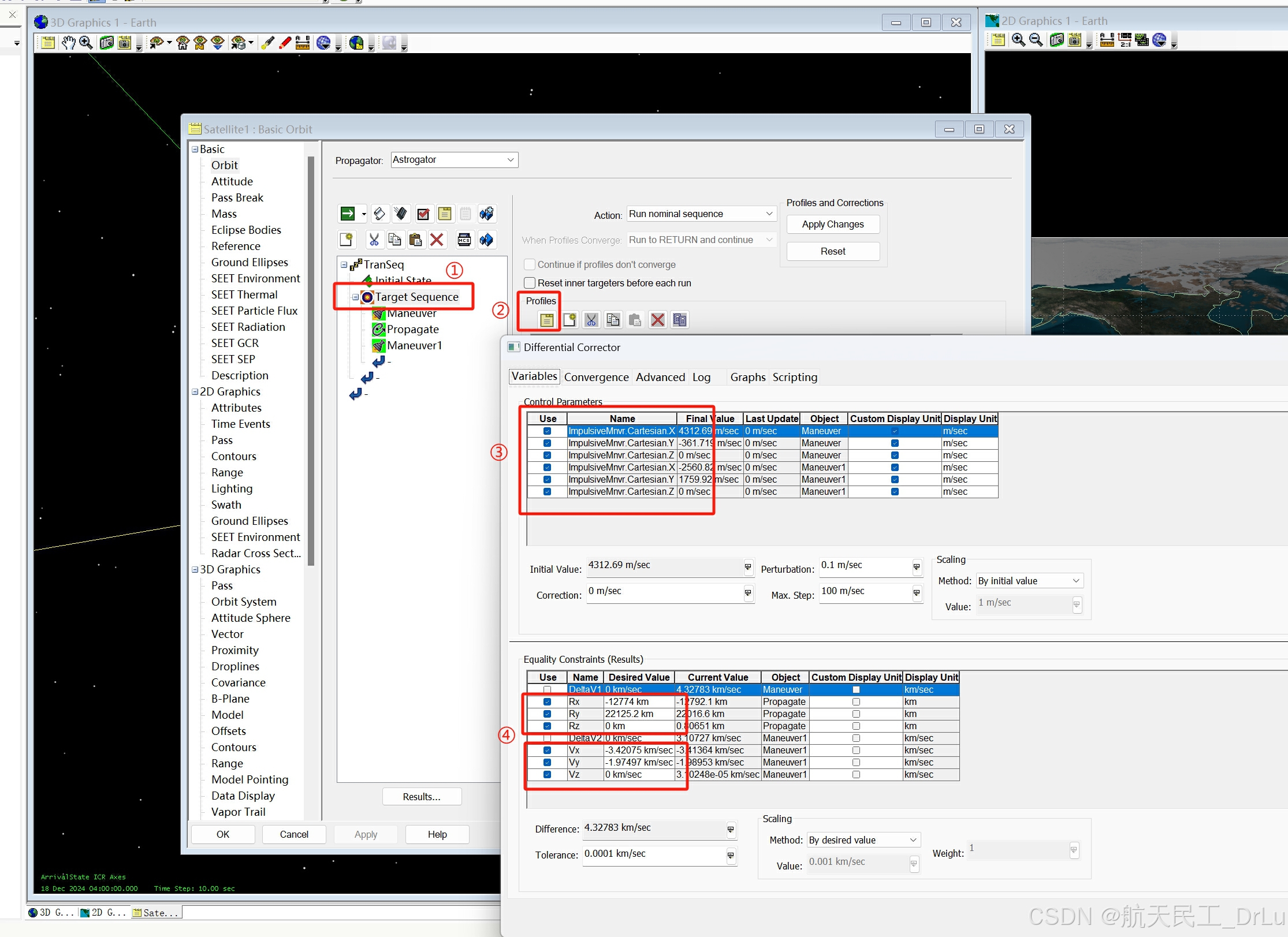Screen dimensions: 1288x937
Task: Click the Apply Changes button
Action: click(832, 225)
